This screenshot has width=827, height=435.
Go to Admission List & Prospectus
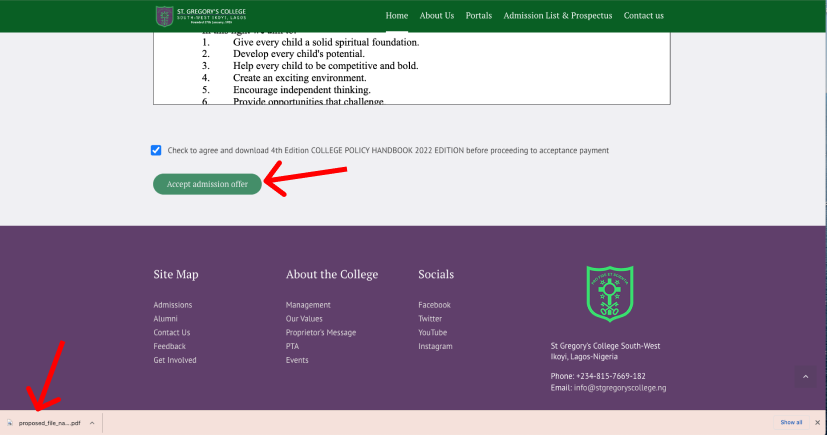tap(557, 16)
